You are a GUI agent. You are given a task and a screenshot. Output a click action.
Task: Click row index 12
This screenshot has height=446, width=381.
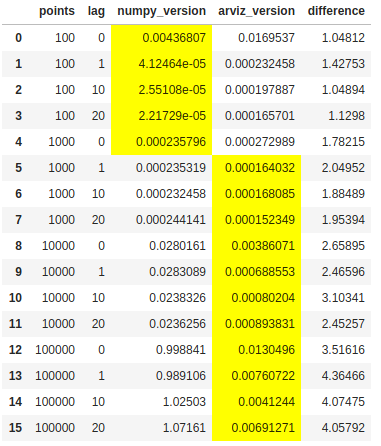click(x=15, y=350)
